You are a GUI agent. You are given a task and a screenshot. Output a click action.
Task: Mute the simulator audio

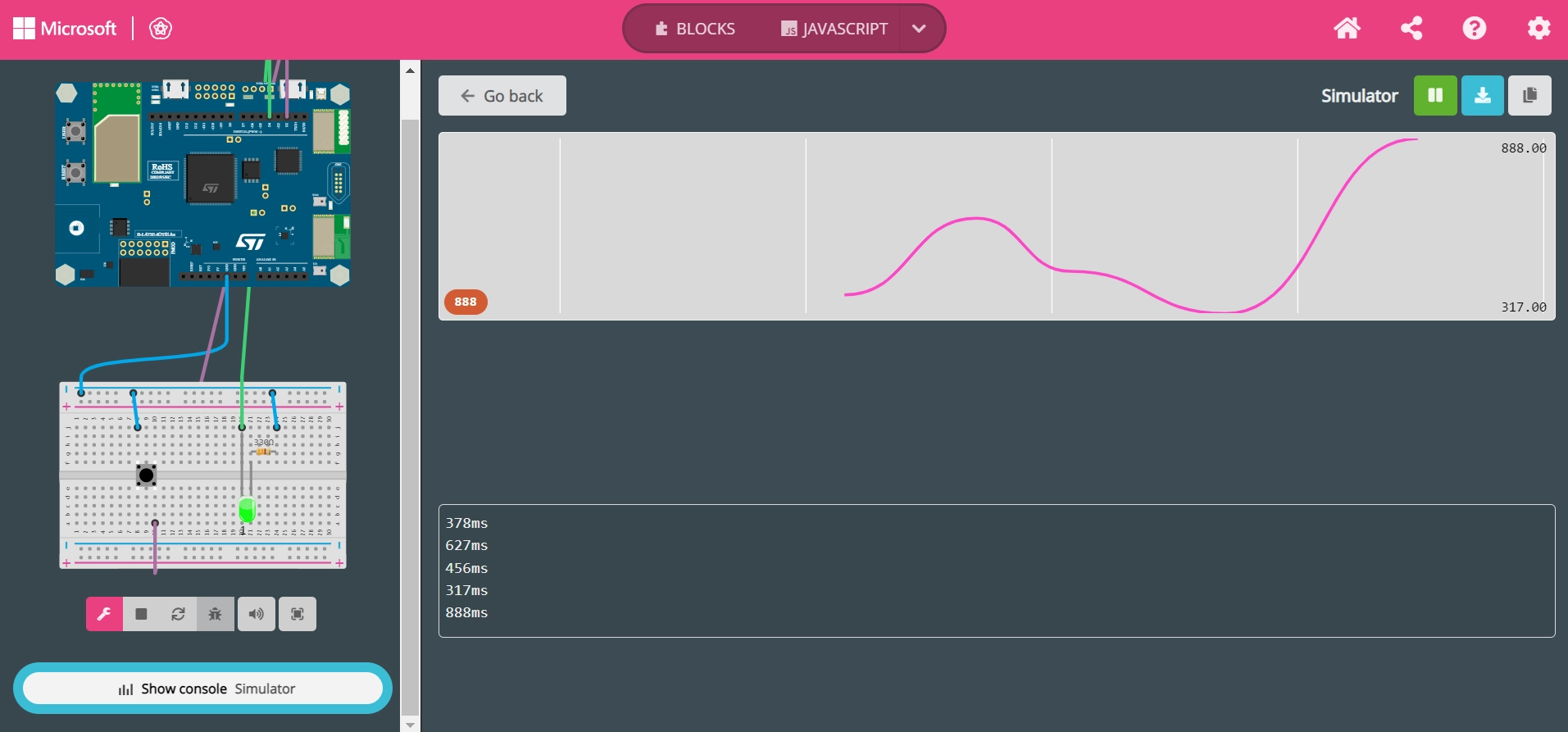(257, 614)
